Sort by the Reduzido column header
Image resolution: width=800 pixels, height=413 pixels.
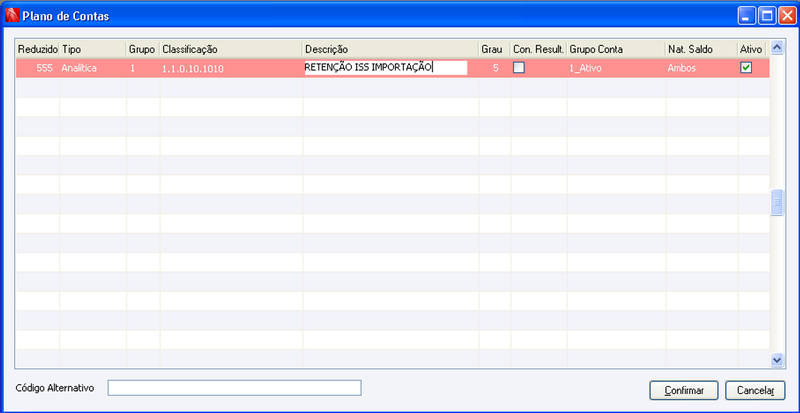[38, 50]
